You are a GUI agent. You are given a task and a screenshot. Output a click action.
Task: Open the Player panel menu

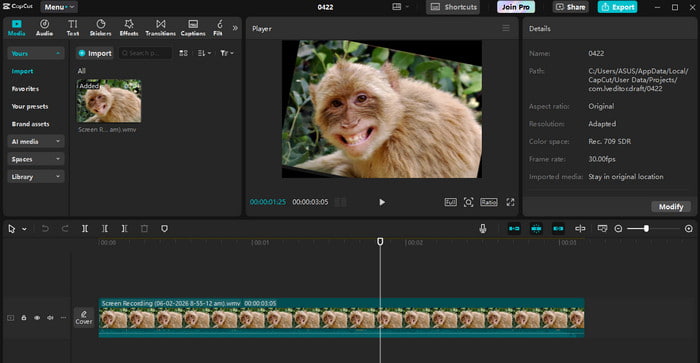click(x=506, y=29)
